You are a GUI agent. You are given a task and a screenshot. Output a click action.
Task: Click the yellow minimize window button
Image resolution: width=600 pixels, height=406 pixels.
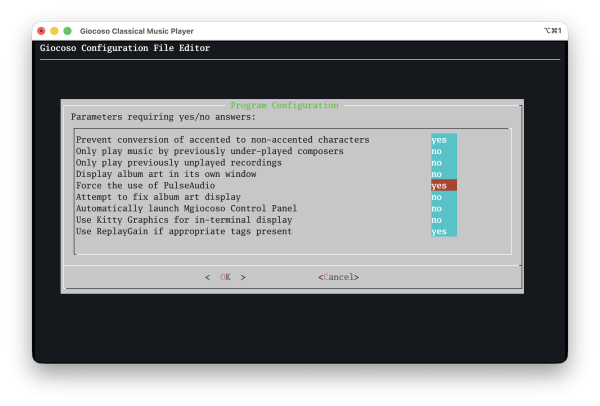pos(54,31)
